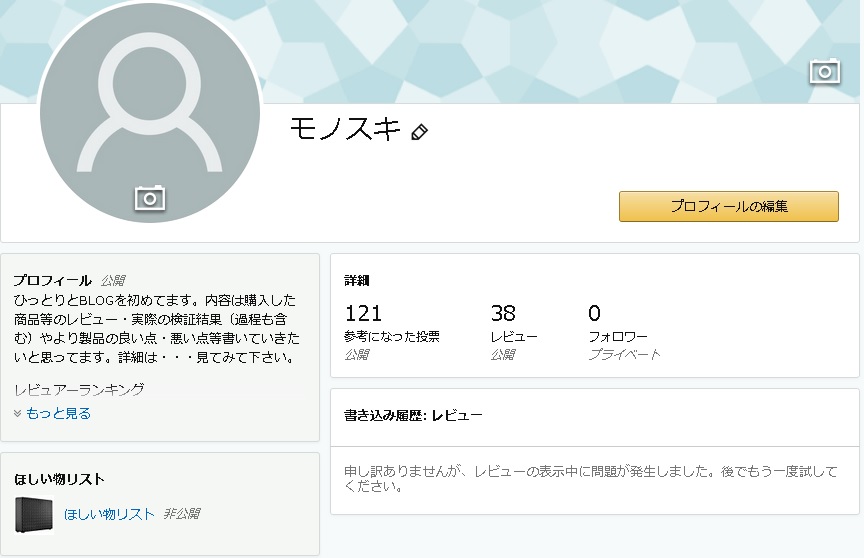Viewport: 864px width, 558px height.
Task: Click the ほしい物リスト section heading
Action: coord(59,480)
